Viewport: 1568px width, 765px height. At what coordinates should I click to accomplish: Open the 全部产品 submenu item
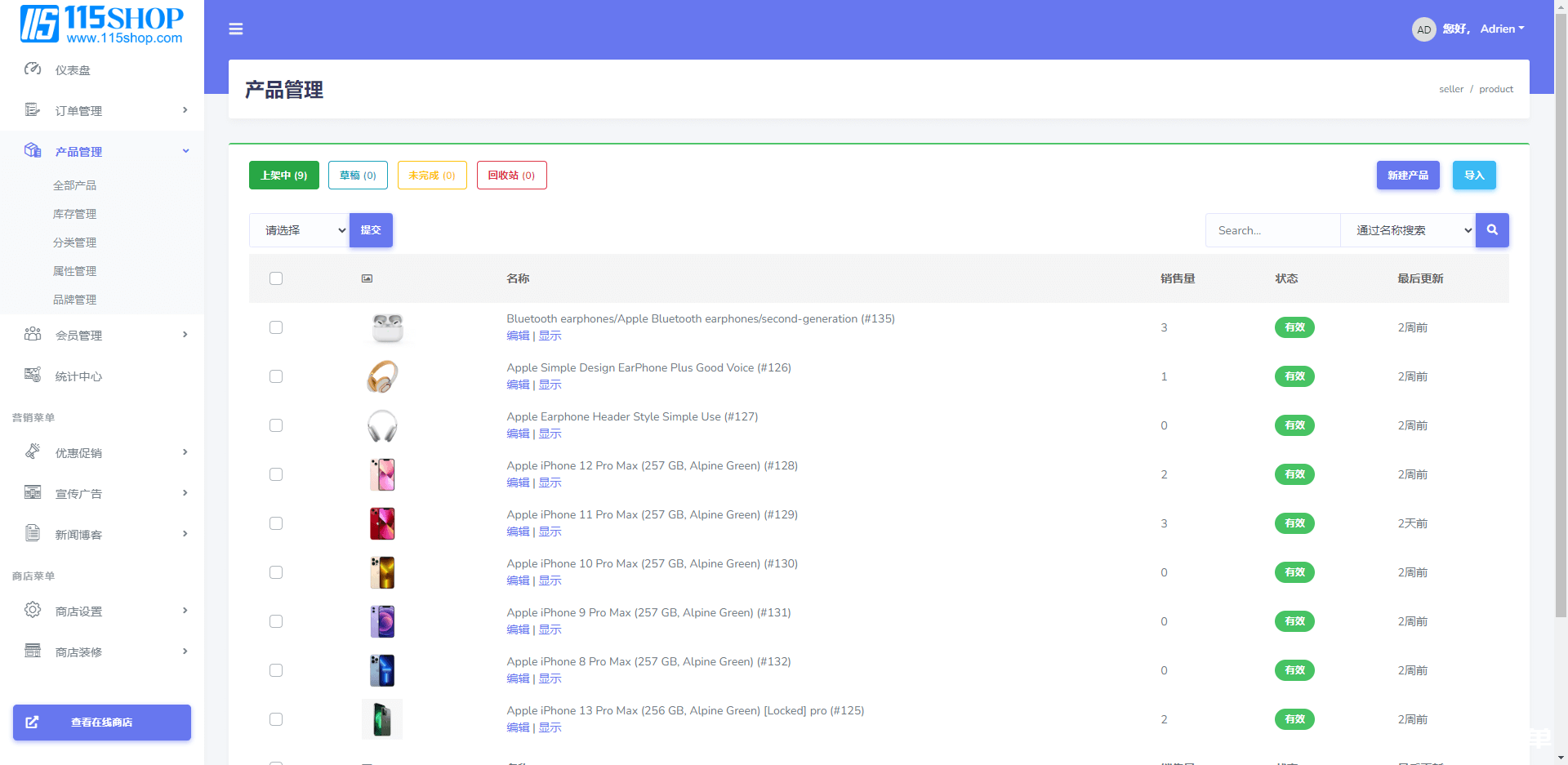tap(74, 185)
